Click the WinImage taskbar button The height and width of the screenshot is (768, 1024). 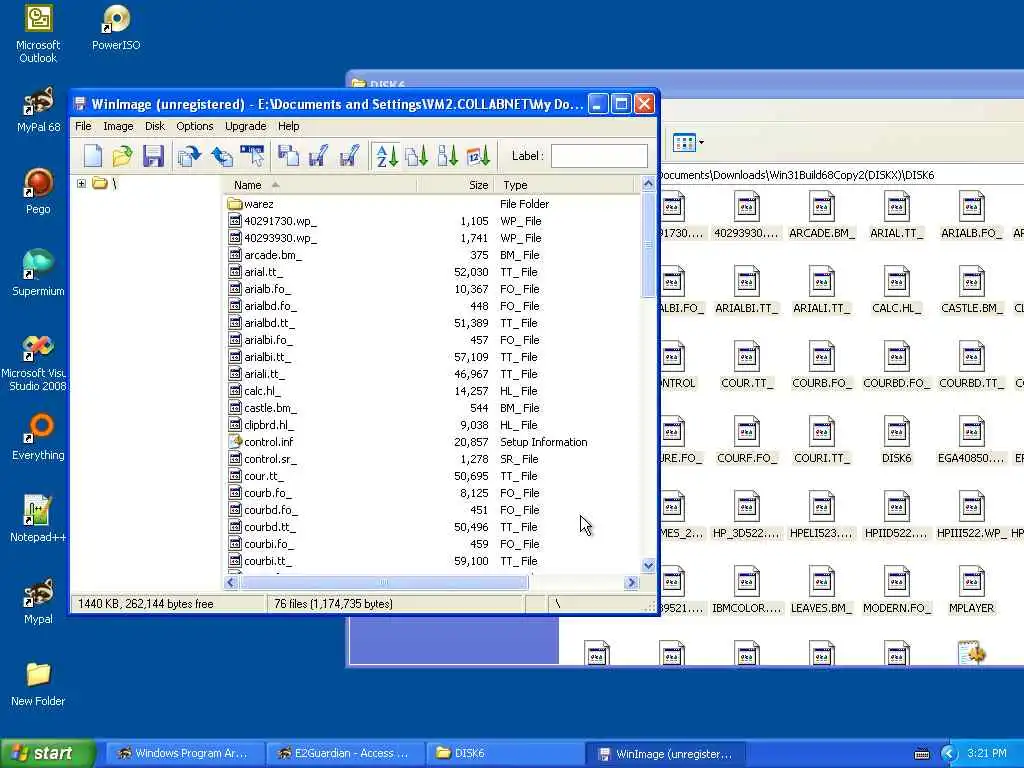click(x=665, y=754)
